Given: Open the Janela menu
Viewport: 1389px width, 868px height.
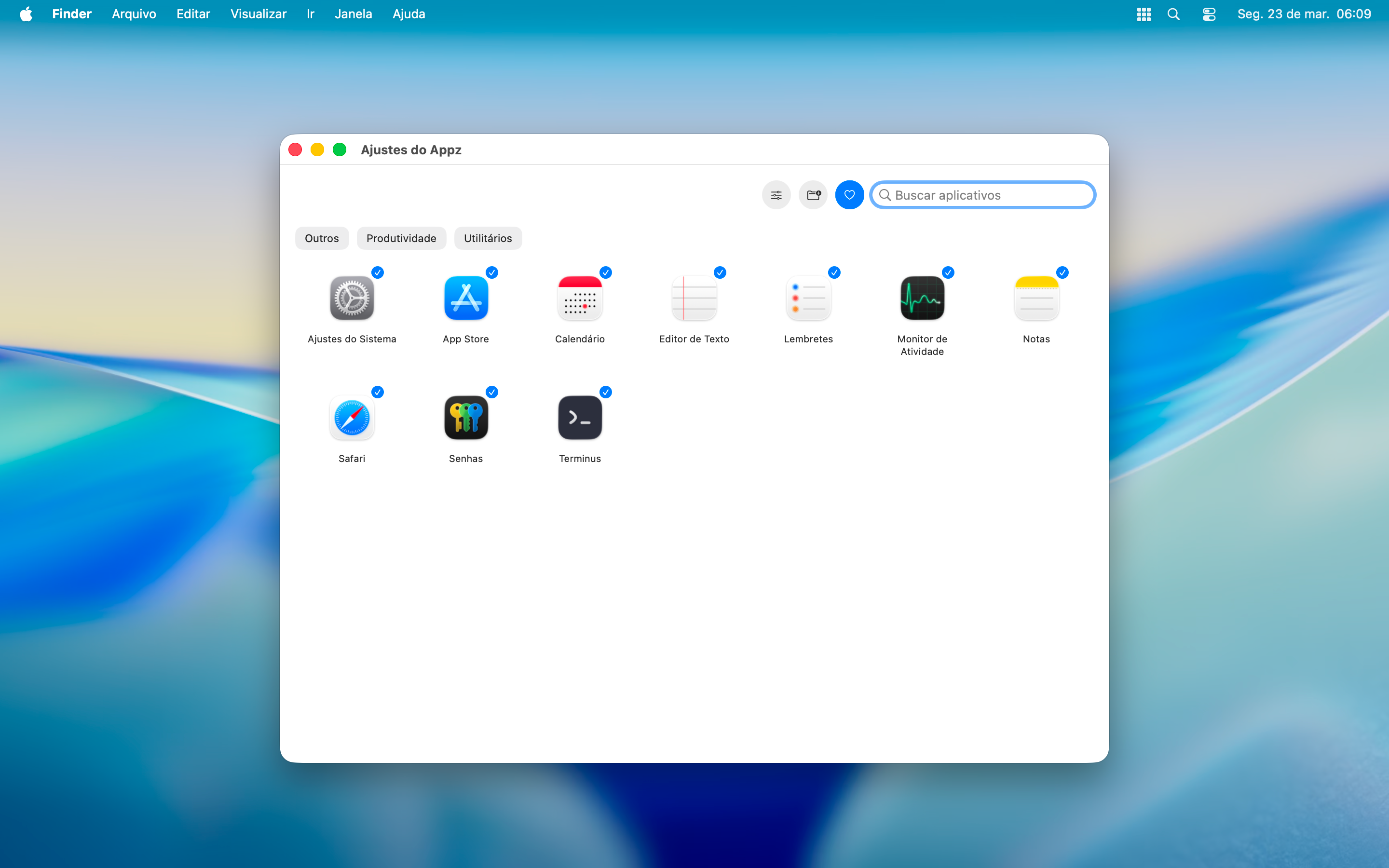Looking at the screenshot, I should (353, 14).
